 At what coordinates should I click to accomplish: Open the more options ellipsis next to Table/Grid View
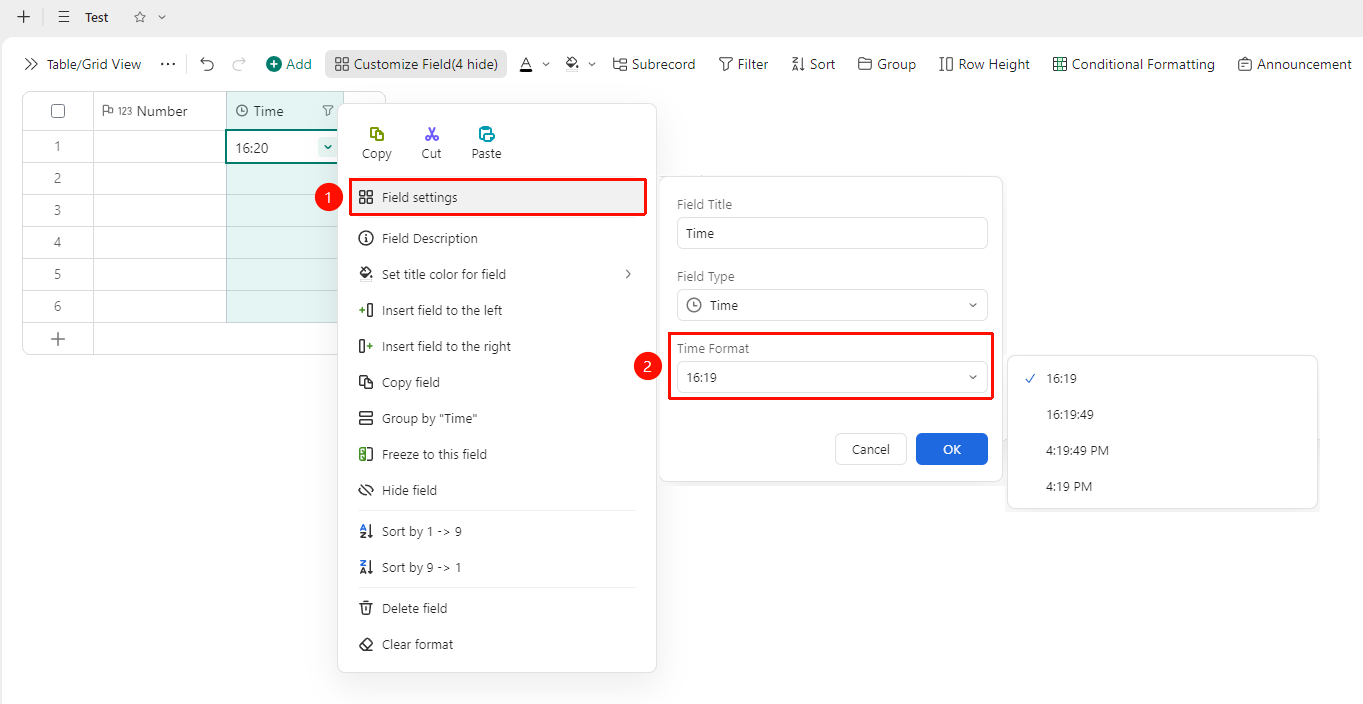point(168,64)
